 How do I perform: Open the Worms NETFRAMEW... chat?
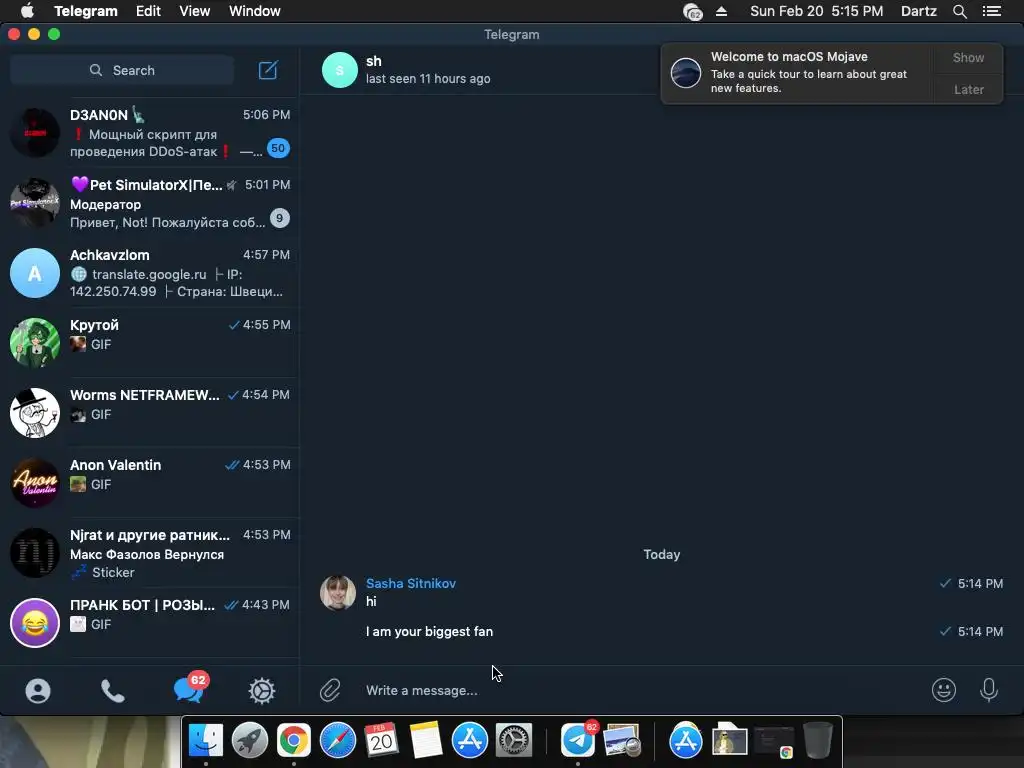click(x=150, y=412)
